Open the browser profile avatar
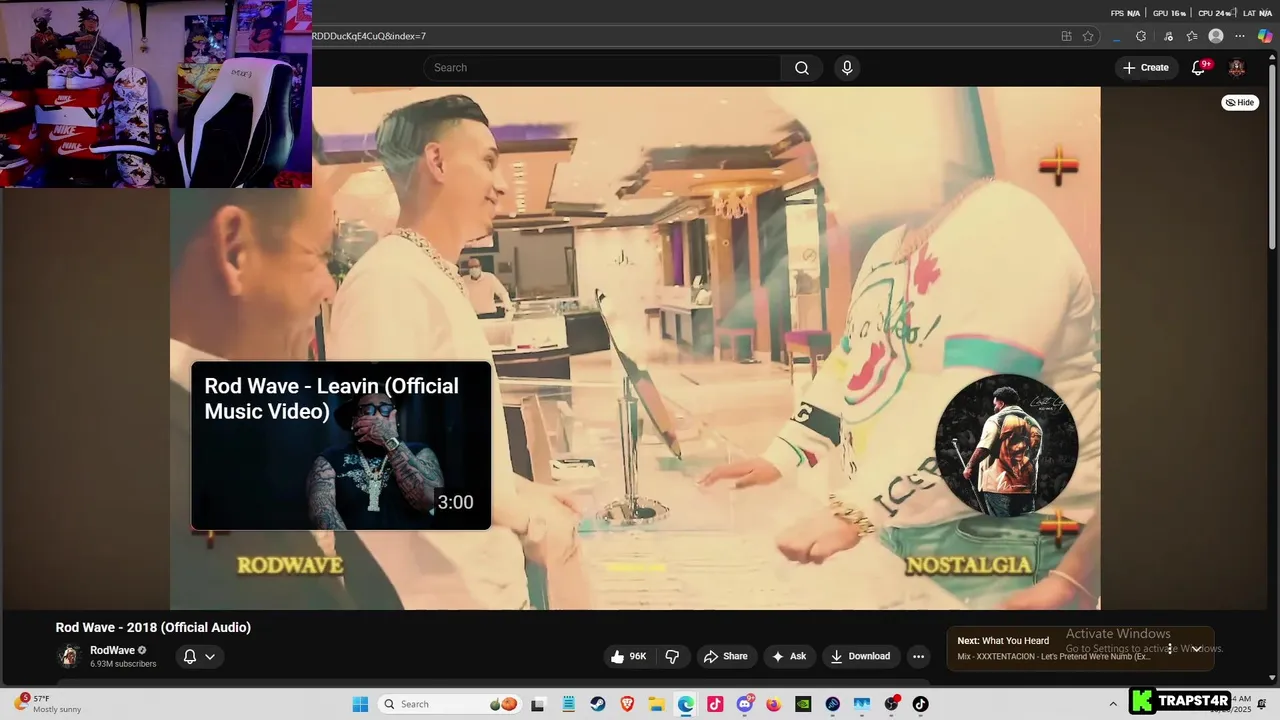1280x720 pixels. (1216, 36)
